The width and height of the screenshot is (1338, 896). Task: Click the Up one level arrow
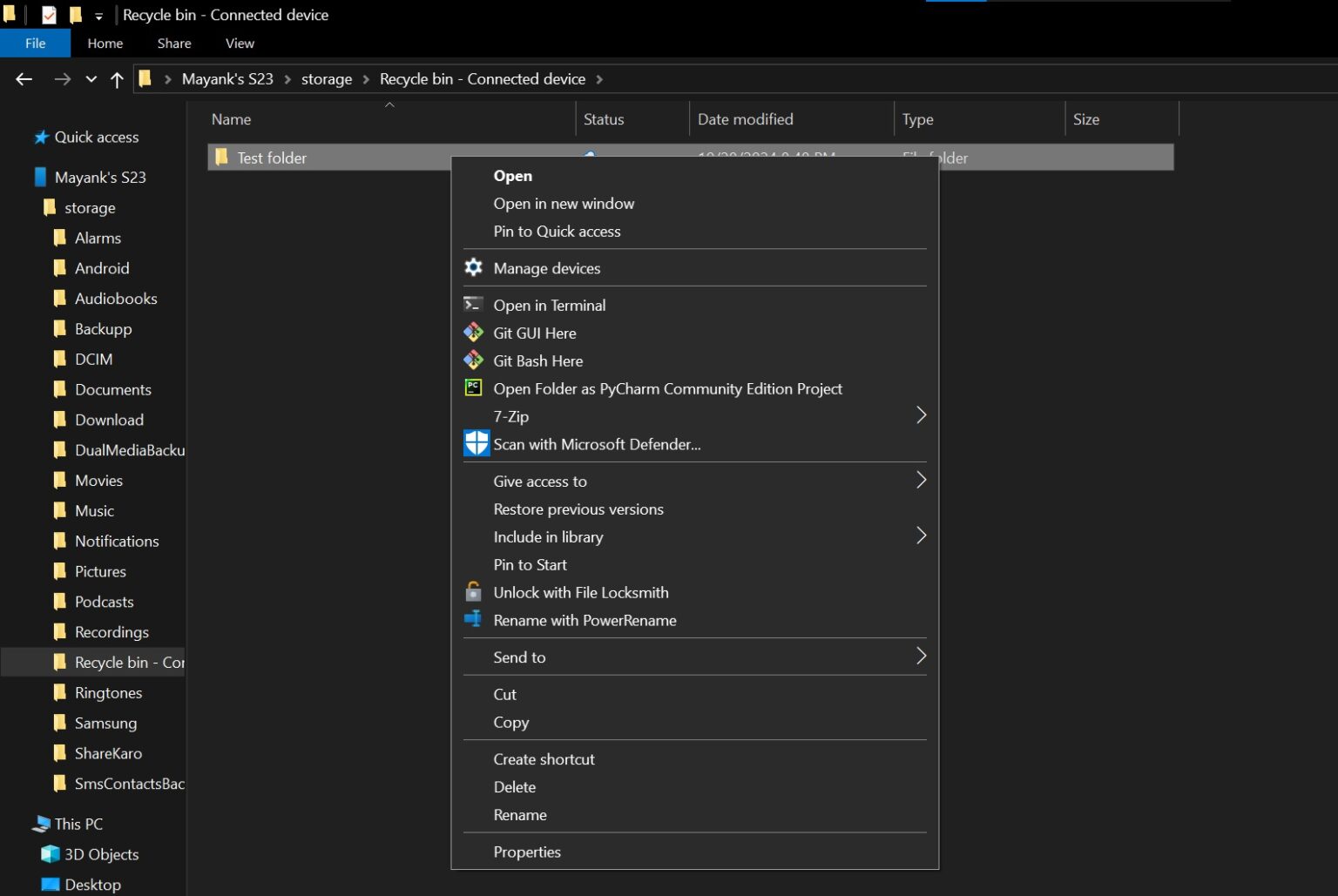[x=117, y=78]
